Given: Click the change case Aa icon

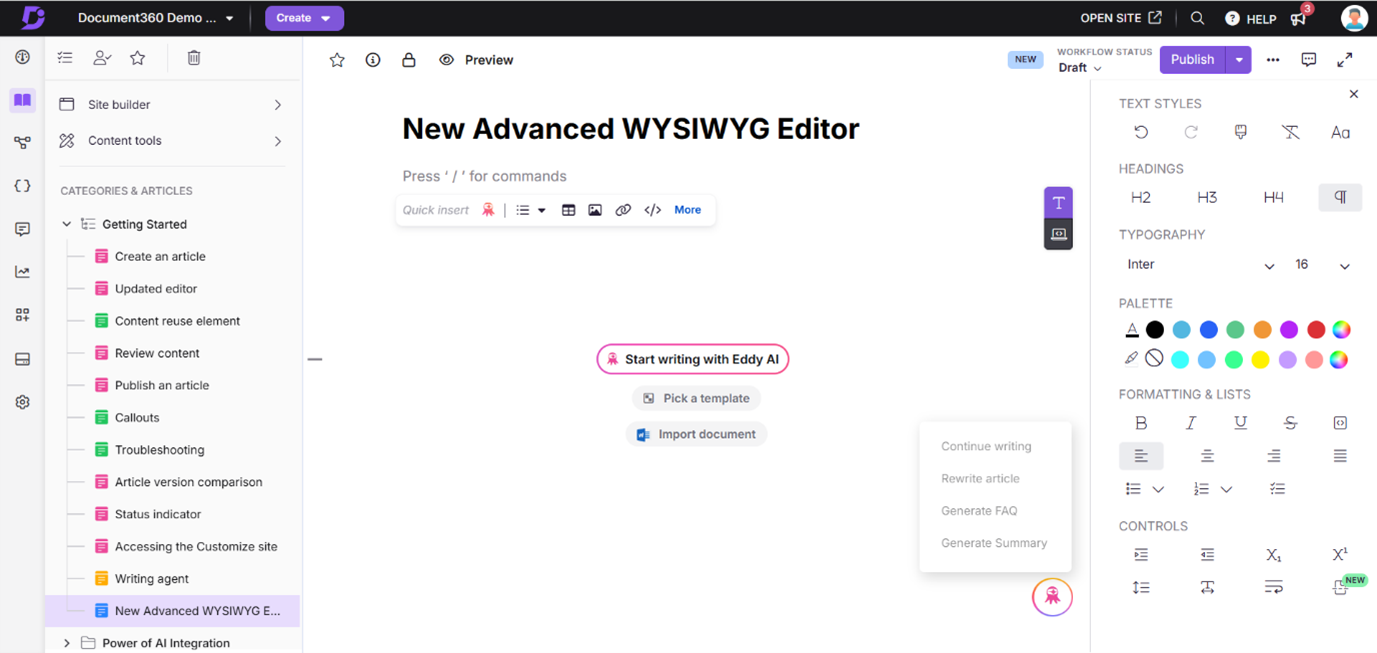Looking at the screenshot, I should point(1341,132).
